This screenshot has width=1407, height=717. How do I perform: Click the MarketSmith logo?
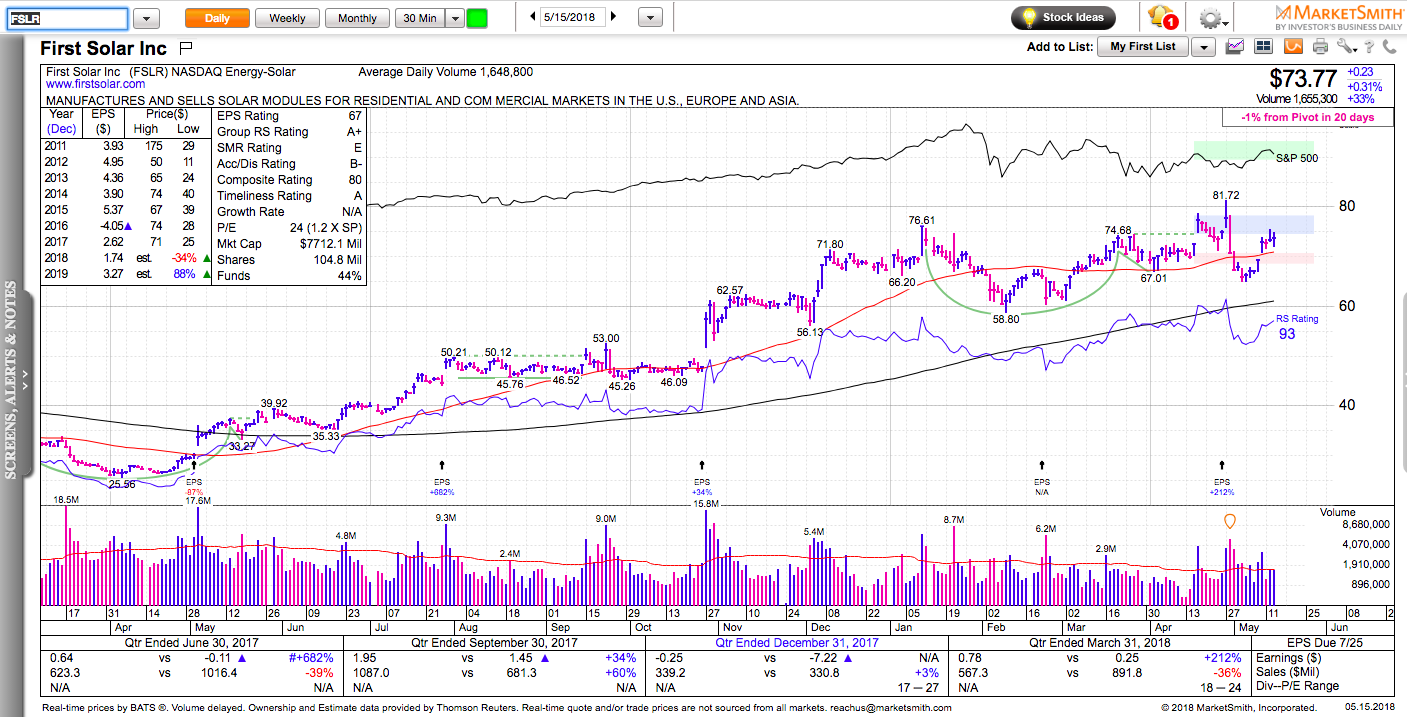[1337, 17]
